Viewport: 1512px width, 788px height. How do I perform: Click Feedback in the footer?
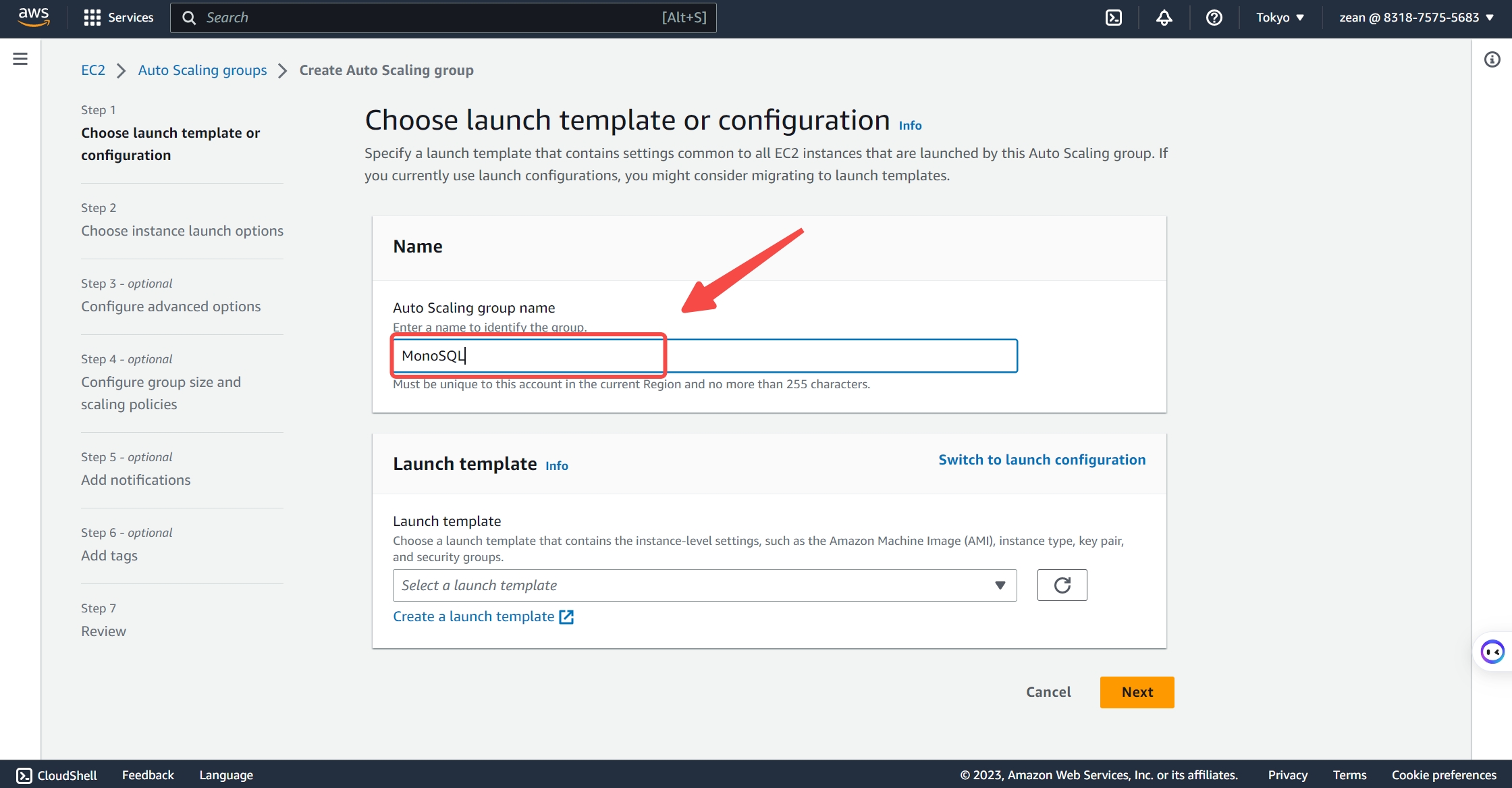pyautogui.click(x=148, y=775)
